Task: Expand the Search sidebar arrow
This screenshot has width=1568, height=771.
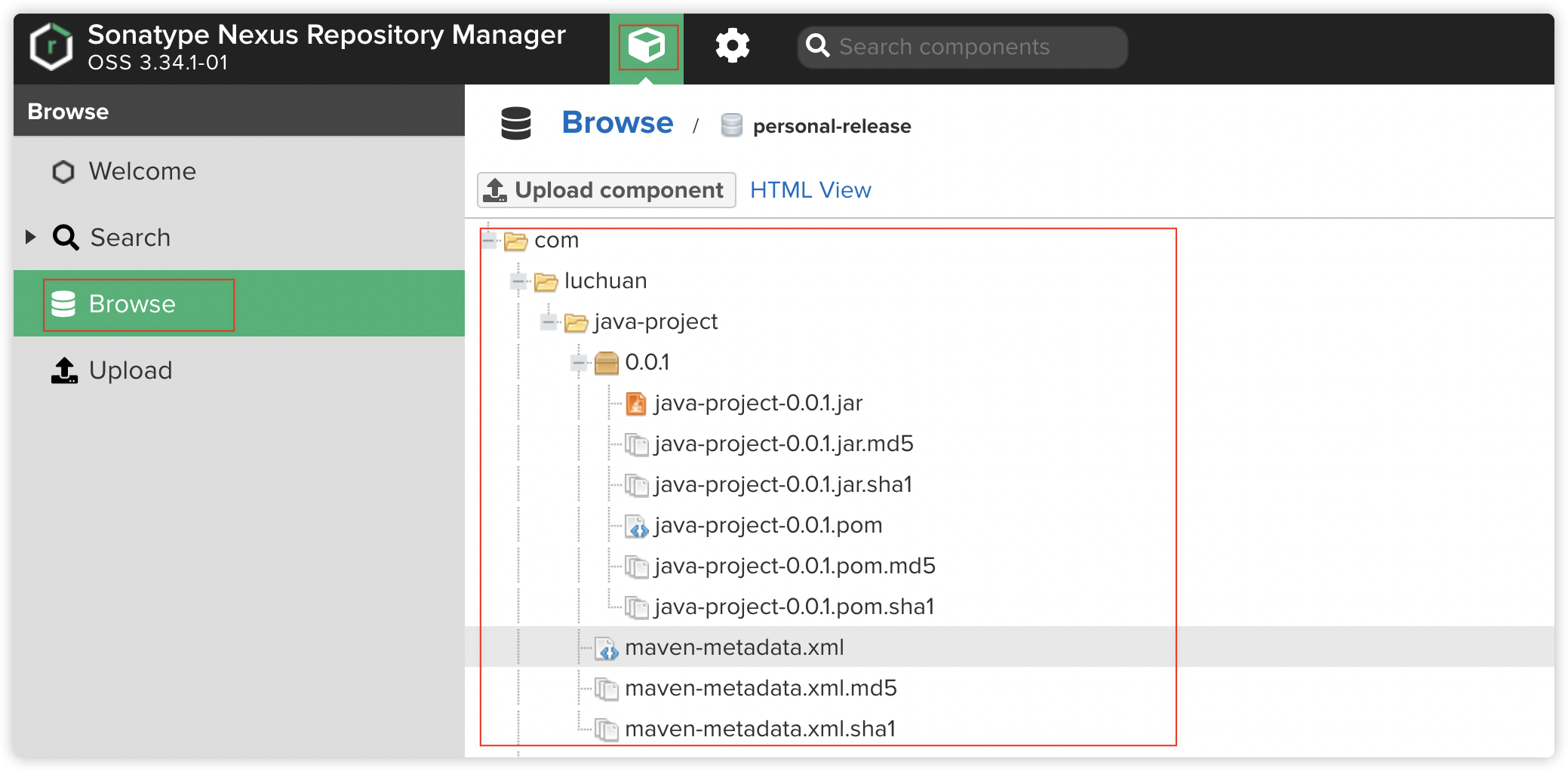Action: (30, 237)
